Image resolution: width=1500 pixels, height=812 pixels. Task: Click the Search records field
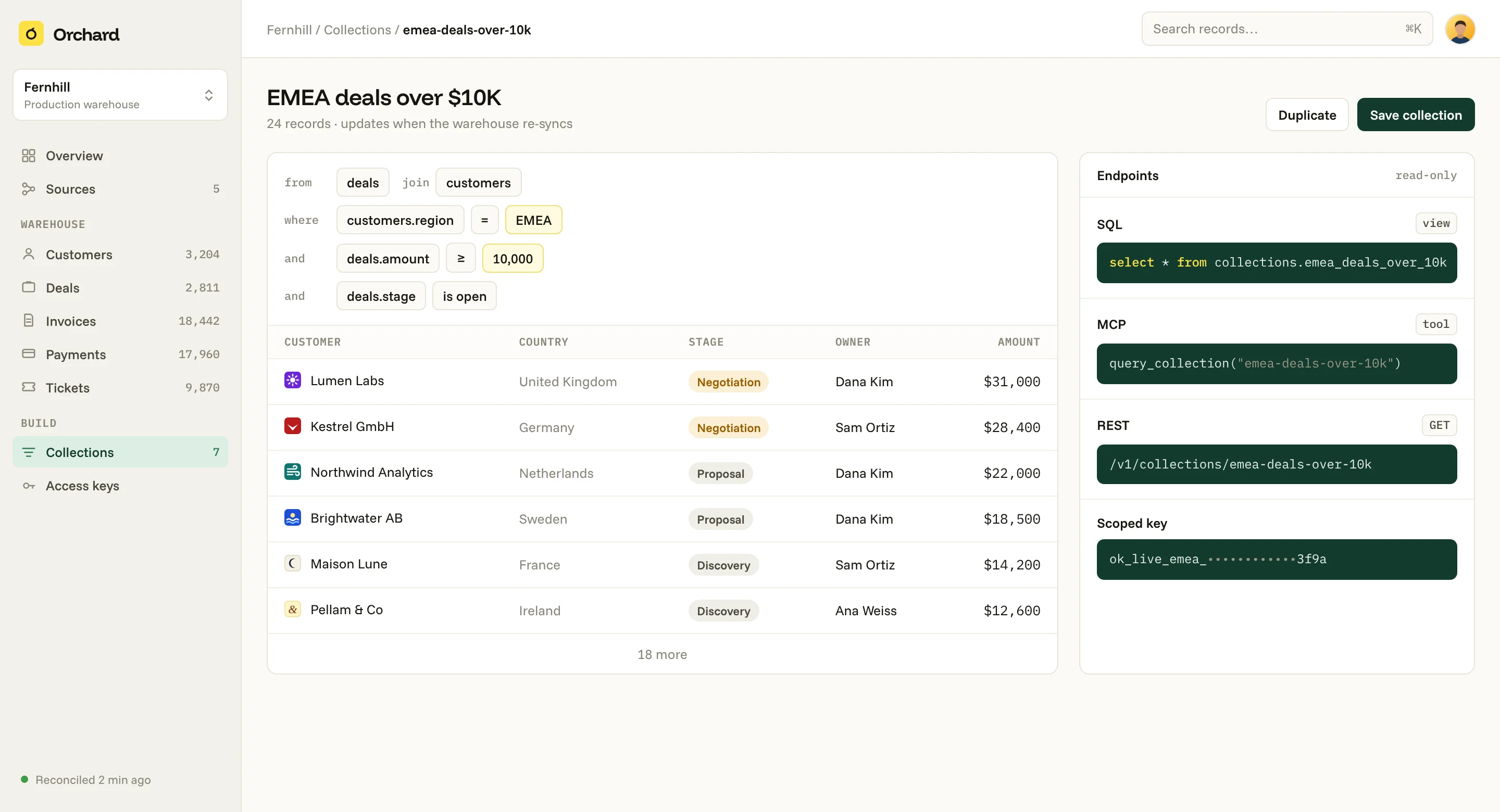click(x=1287, y=29)
